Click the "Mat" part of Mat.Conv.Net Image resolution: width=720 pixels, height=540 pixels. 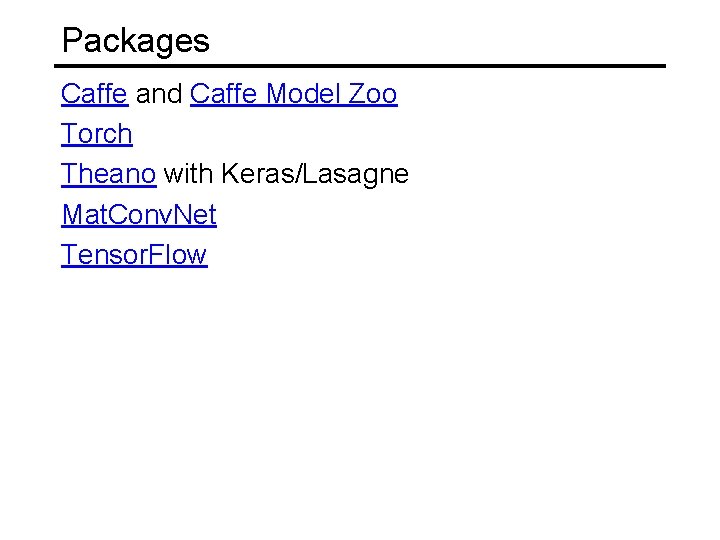click(82, 215)
